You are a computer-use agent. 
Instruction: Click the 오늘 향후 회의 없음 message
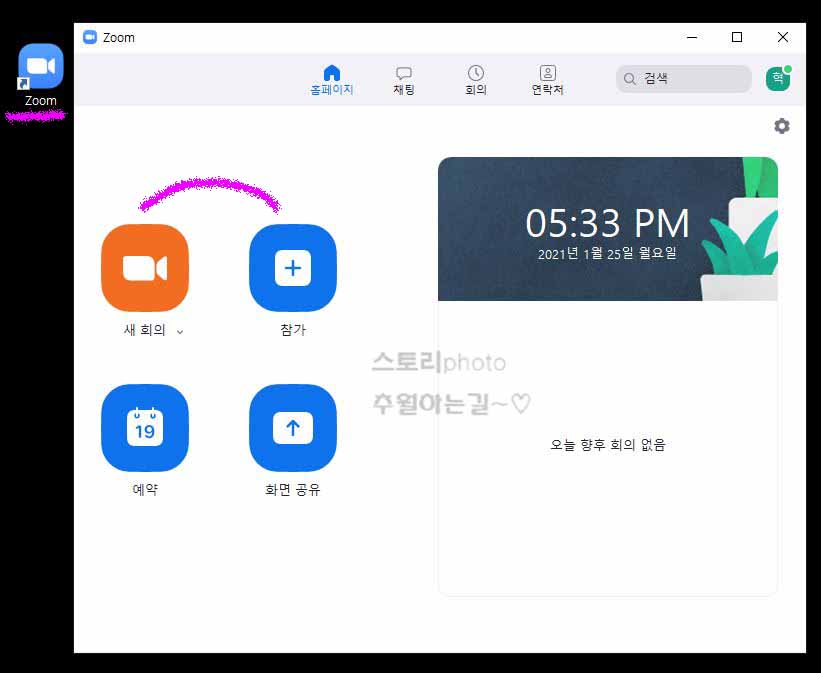click(607, 445)
